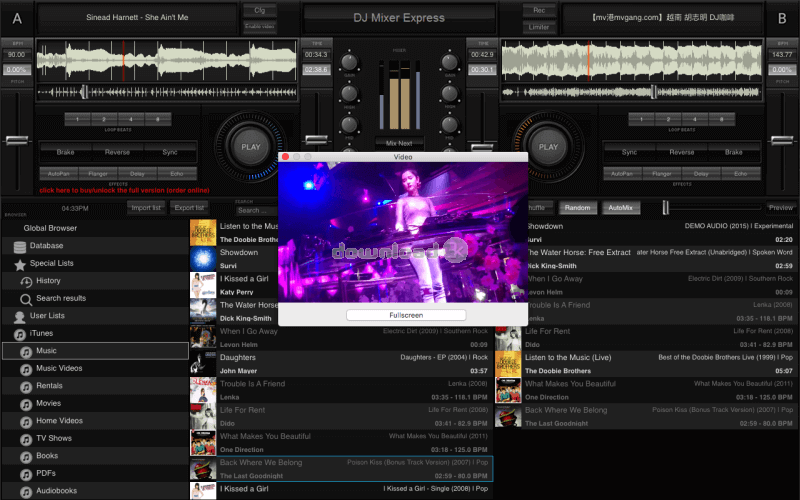This screenshot has width=800, height=500.
Task: Click deck A main waveform display
Action: [166, 60]
